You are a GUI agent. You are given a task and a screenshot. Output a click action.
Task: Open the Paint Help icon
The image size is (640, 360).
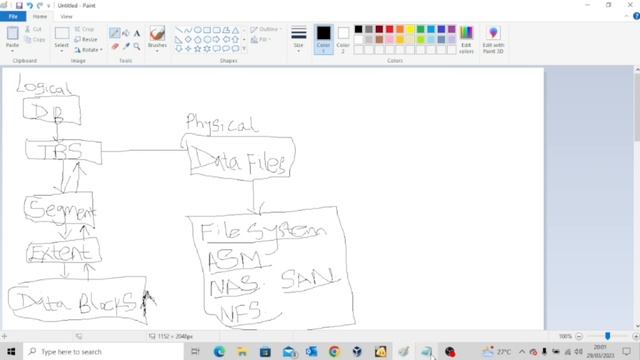636,16
